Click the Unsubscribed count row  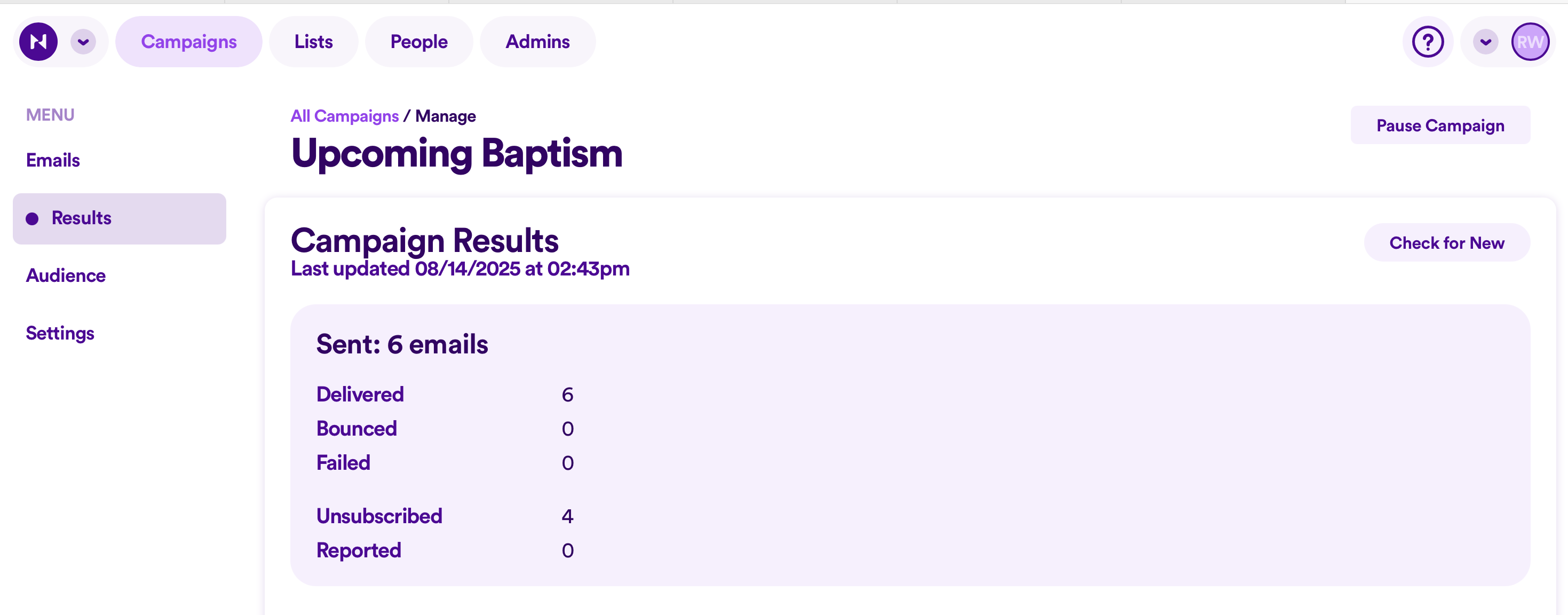[x=445, y=516]
